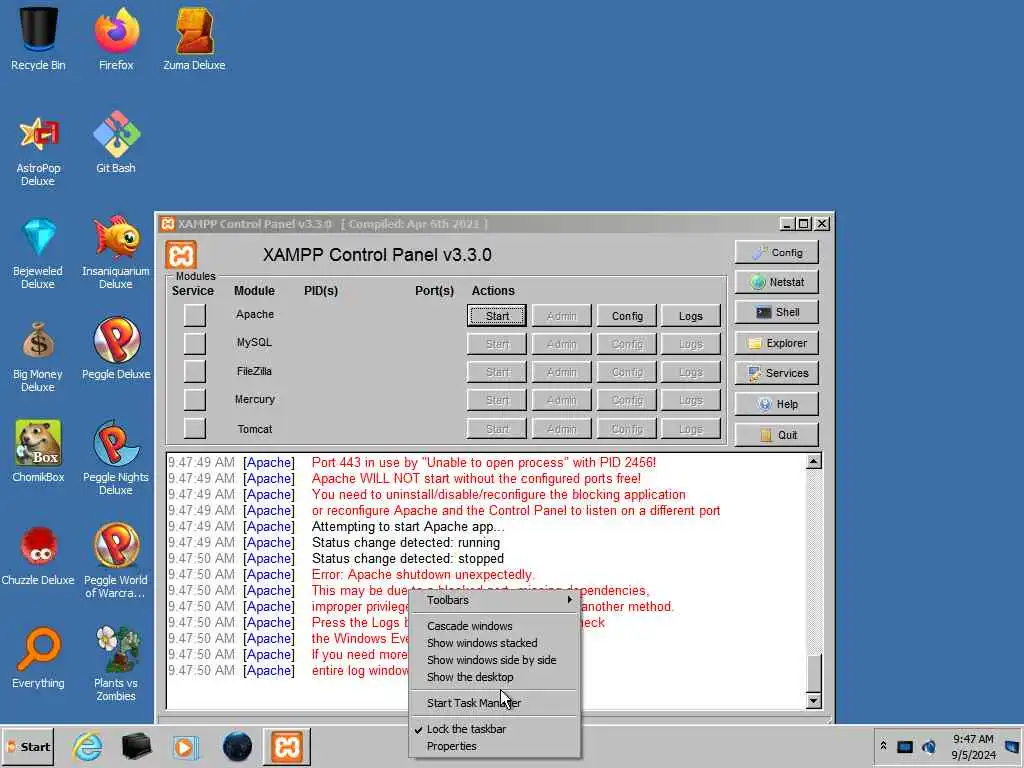Click the black file manager taskbar icon
This screenshot has height=768, width=1024.
coord(136,746)
